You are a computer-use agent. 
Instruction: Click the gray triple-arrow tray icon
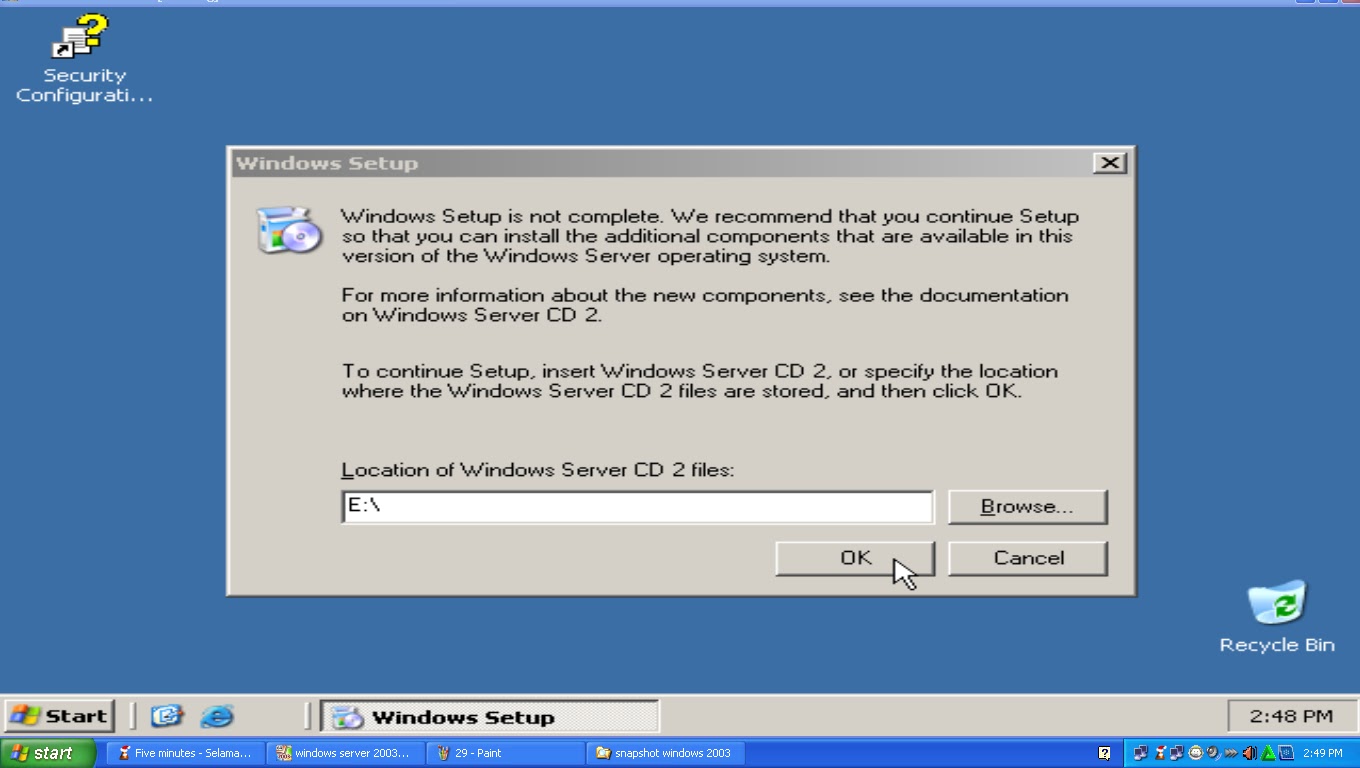click(1231, 753)
